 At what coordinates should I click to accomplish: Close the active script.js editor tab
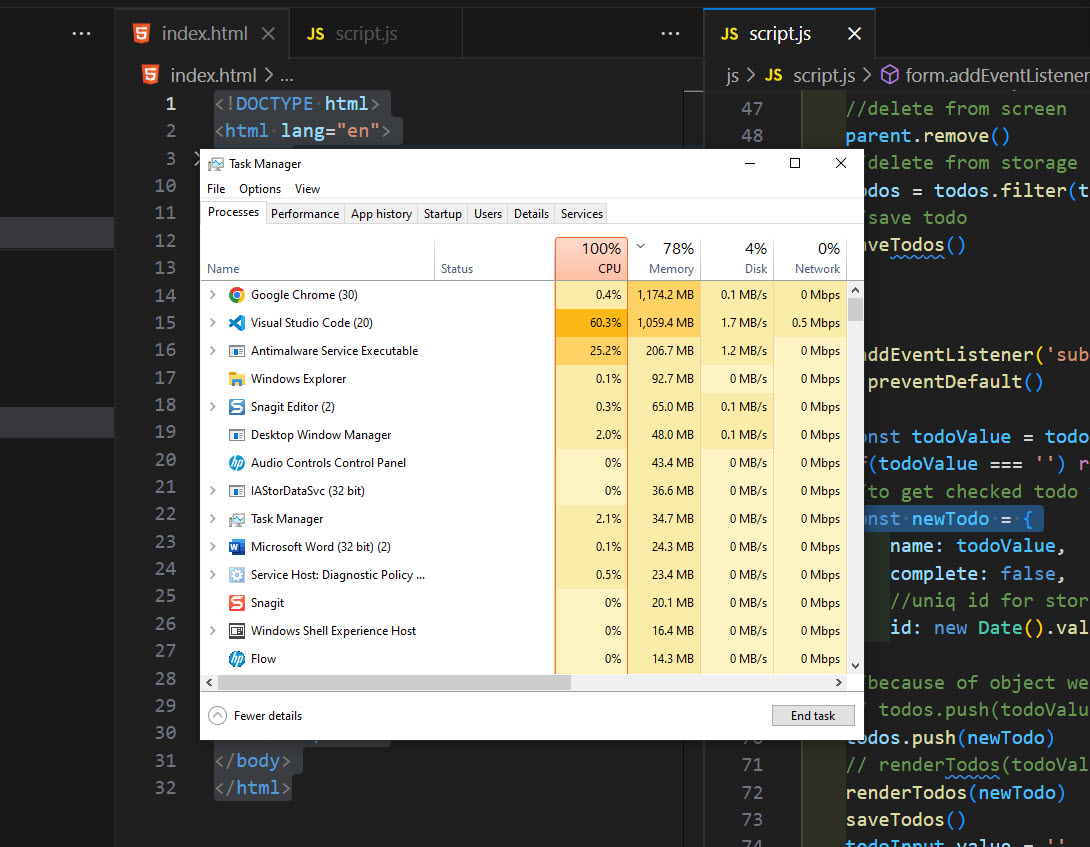point(854,33)
